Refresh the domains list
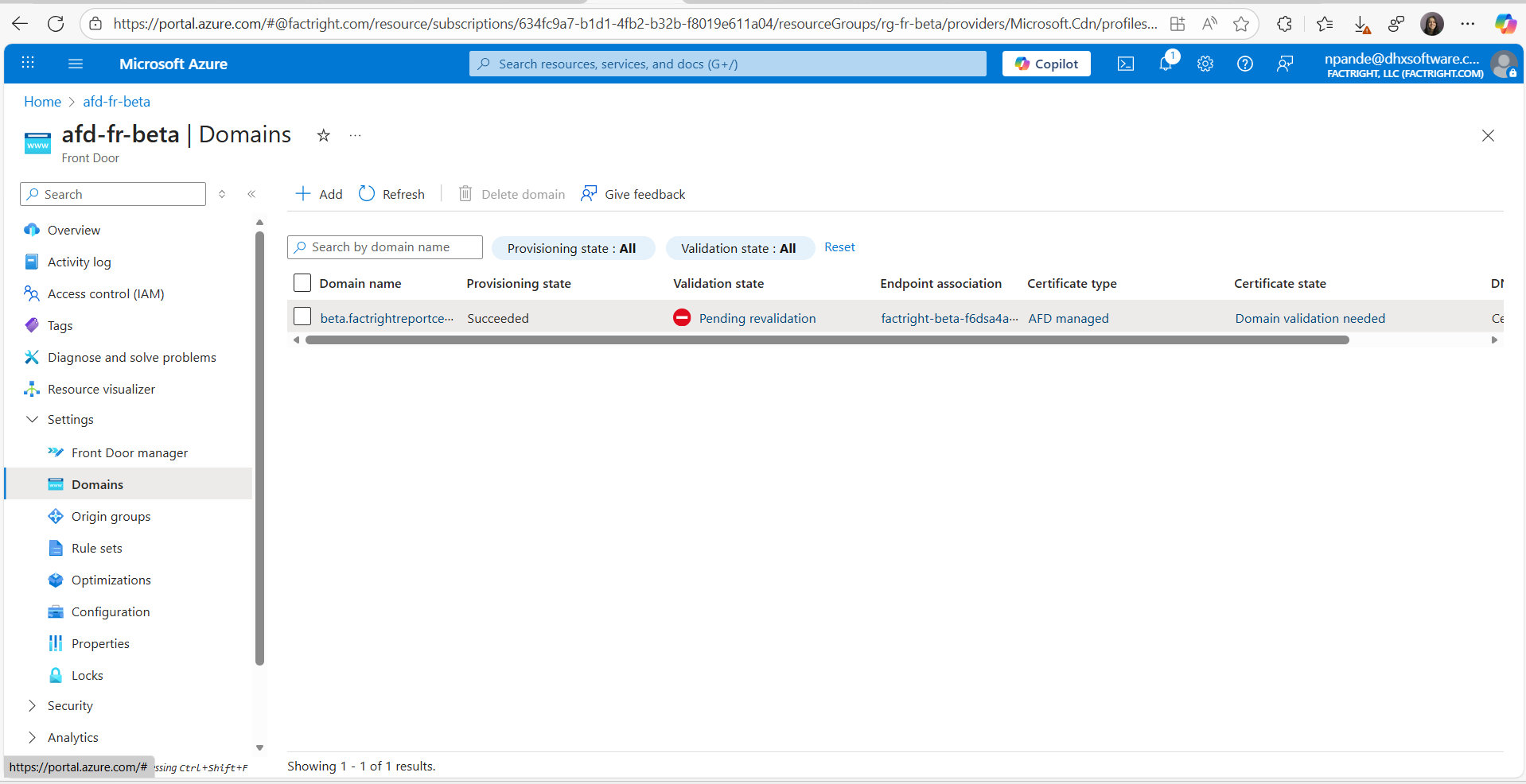 click(x=391, y=194)
